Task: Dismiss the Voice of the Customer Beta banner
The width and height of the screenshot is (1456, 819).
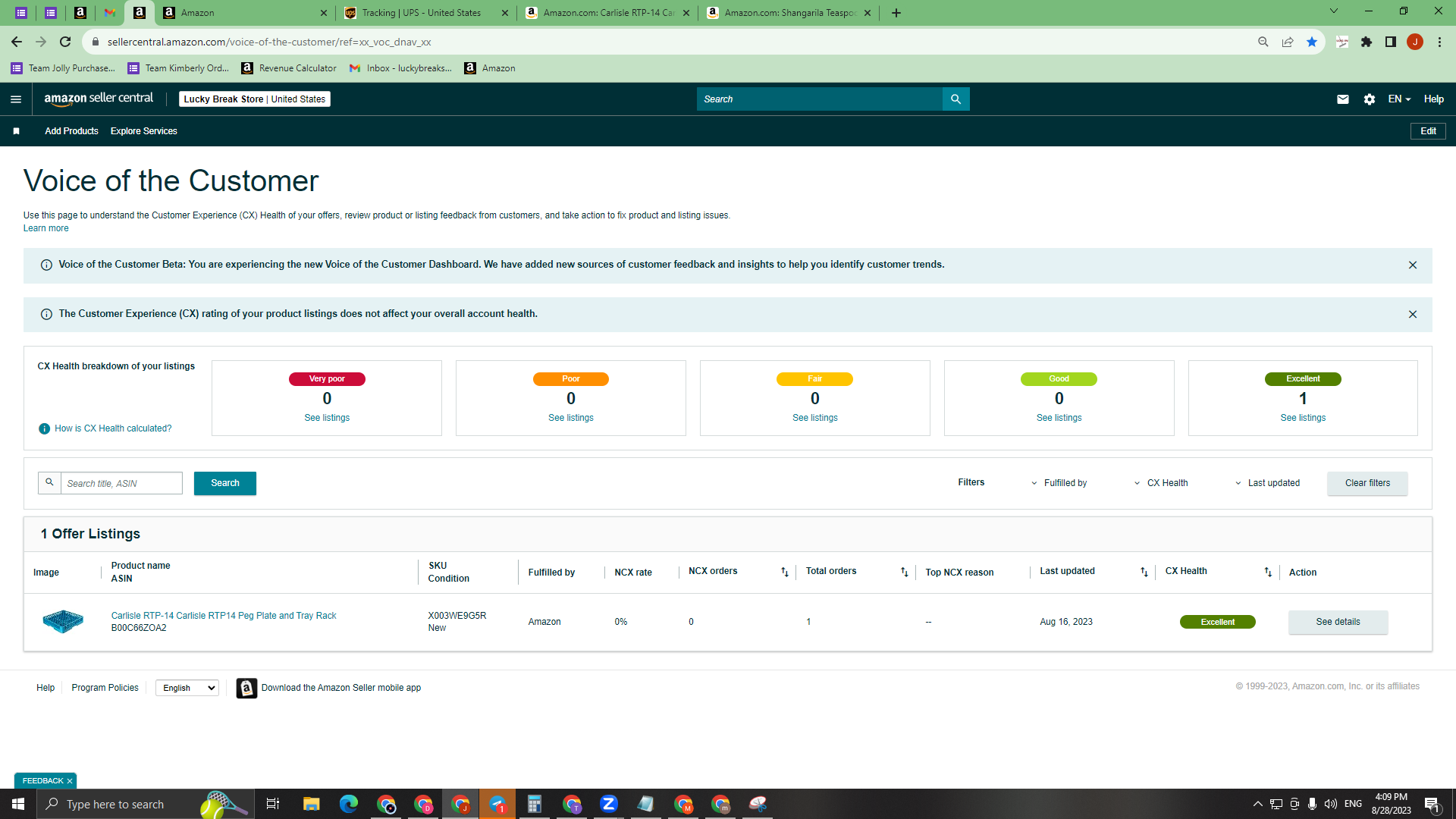Action: pyautogui.click(x=1412, y=265)
